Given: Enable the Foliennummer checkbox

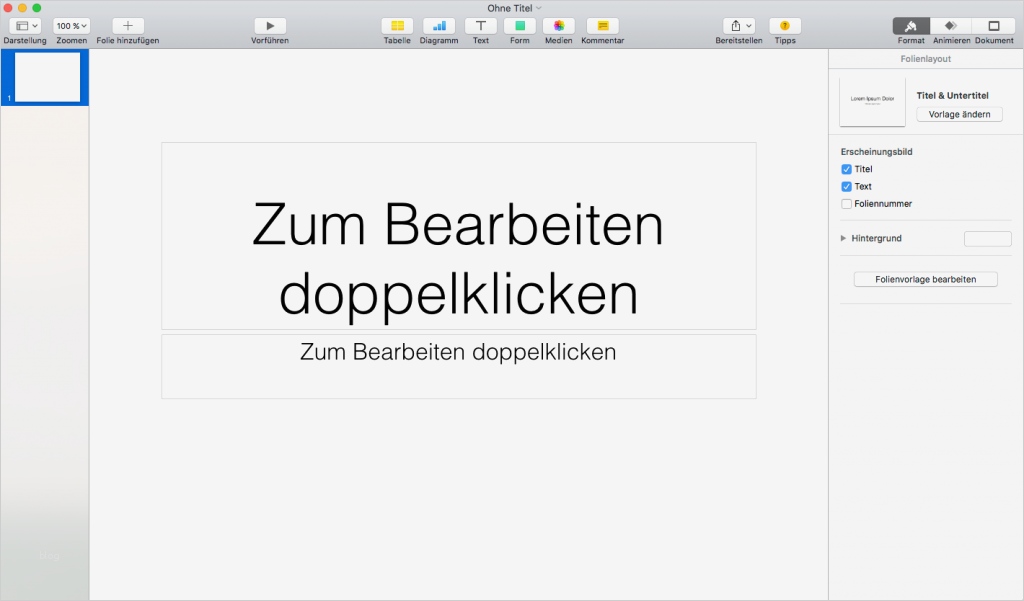Looking at the screenshot, I should [846, 203].
